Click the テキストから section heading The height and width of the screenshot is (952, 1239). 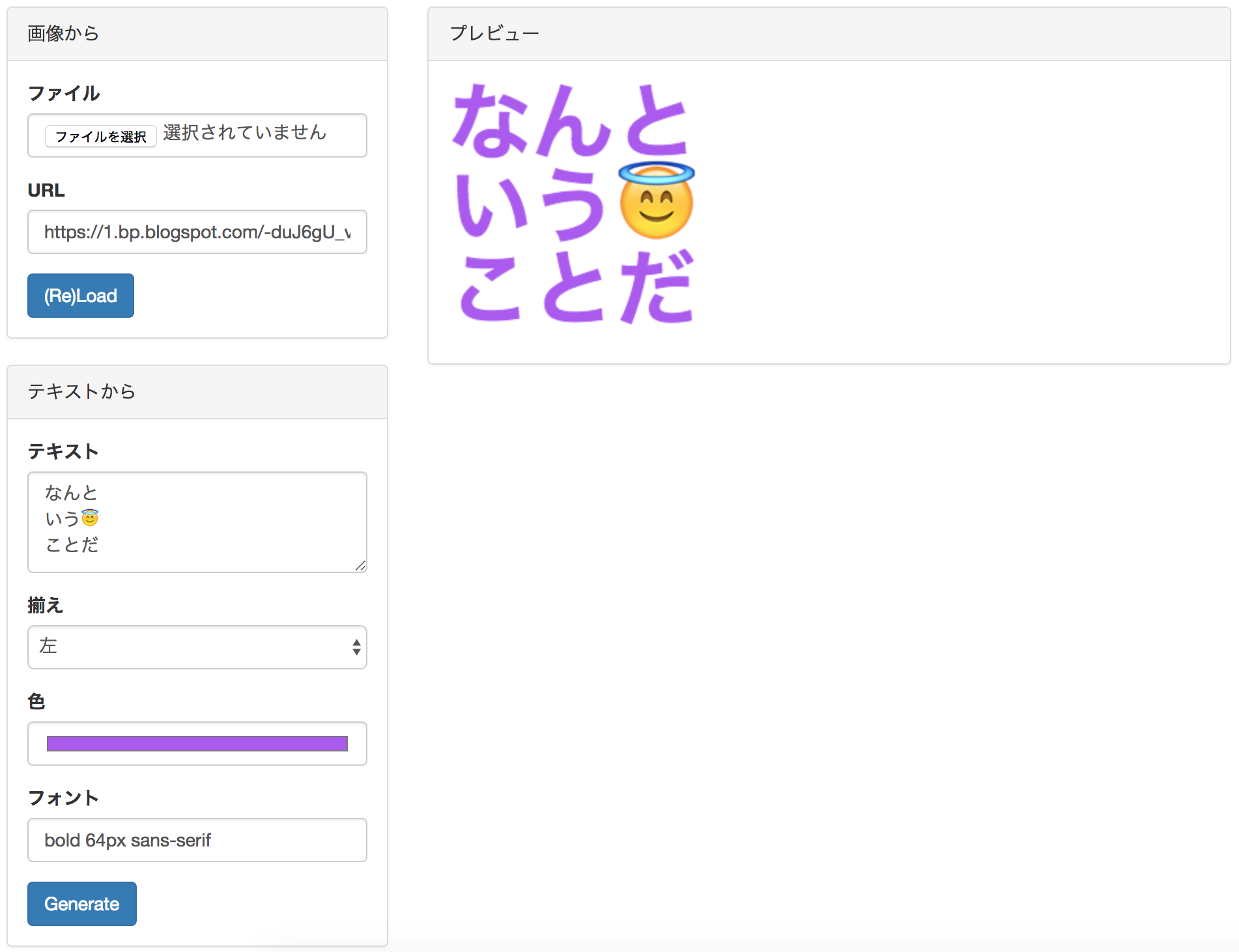pyautogui.click(x=81, y=391)
